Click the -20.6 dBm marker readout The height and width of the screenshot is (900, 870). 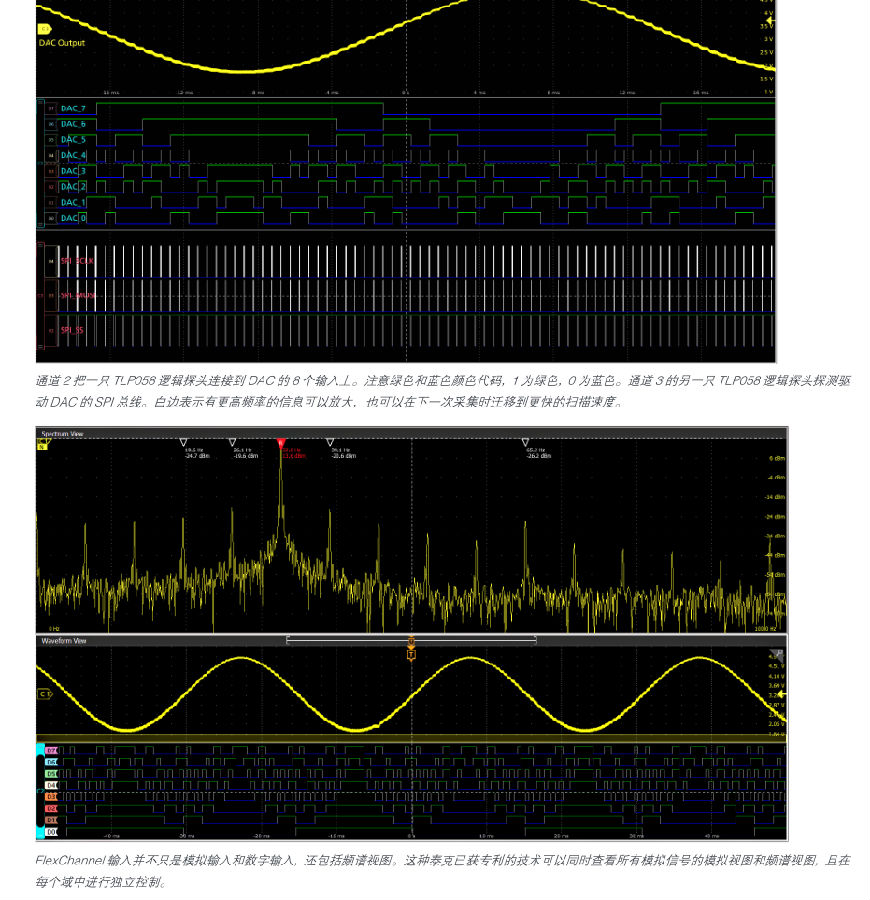coord(344,453)
